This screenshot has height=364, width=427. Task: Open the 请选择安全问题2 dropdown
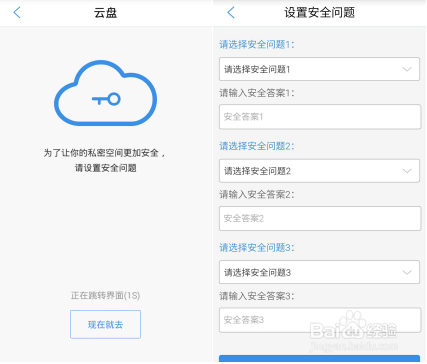click(319, 171)
